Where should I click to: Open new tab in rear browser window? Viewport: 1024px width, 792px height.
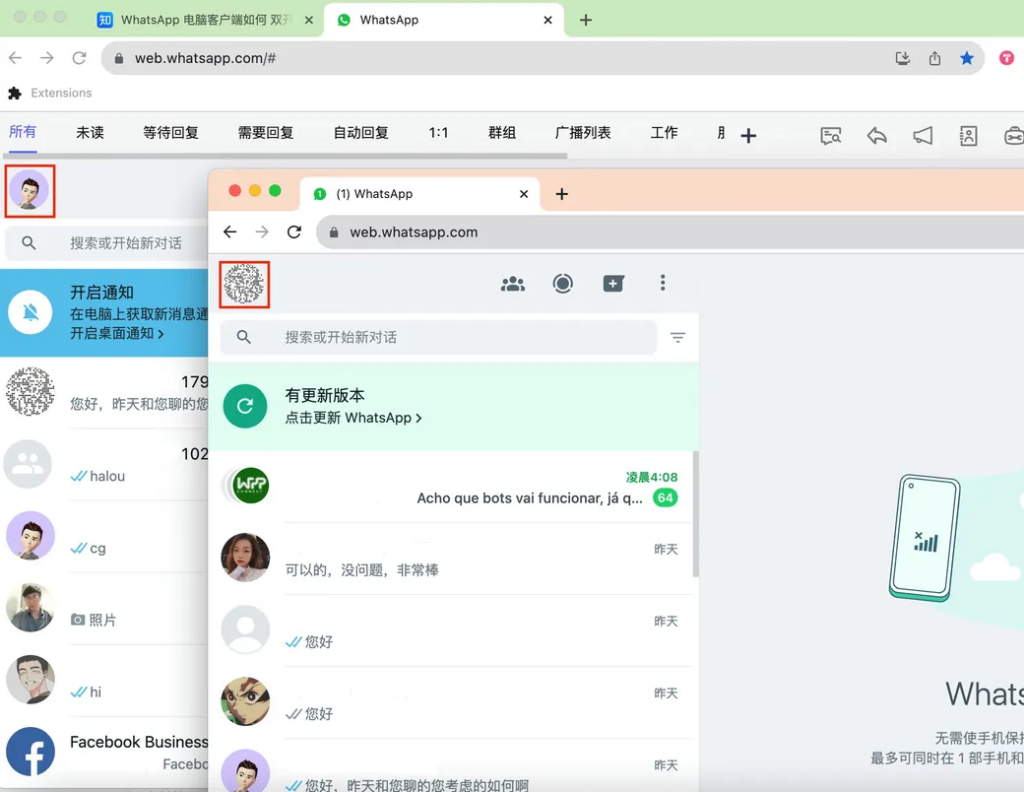pyautogui.click(x=586, y=20)
